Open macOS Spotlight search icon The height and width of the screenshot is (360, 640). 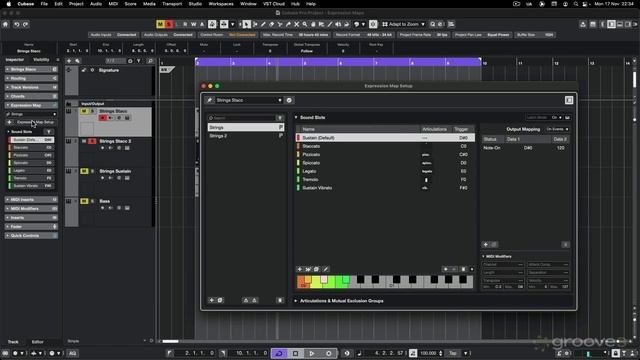coord(576,4)
